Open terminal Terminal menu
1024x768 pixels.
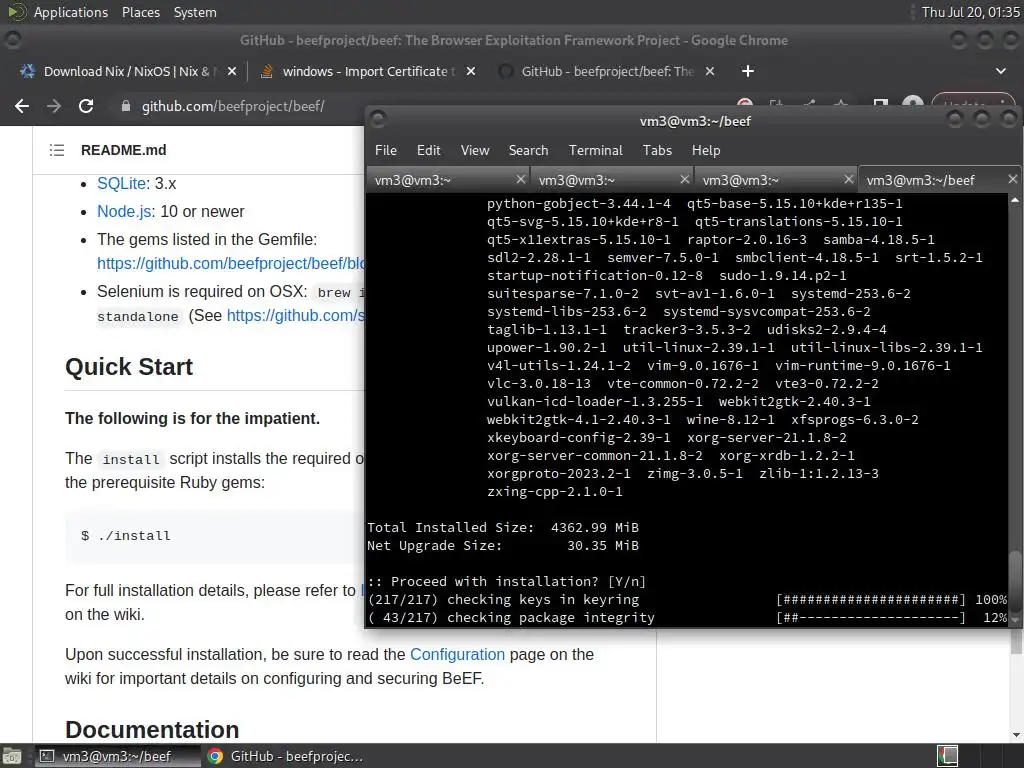click(x=596, y=150)
